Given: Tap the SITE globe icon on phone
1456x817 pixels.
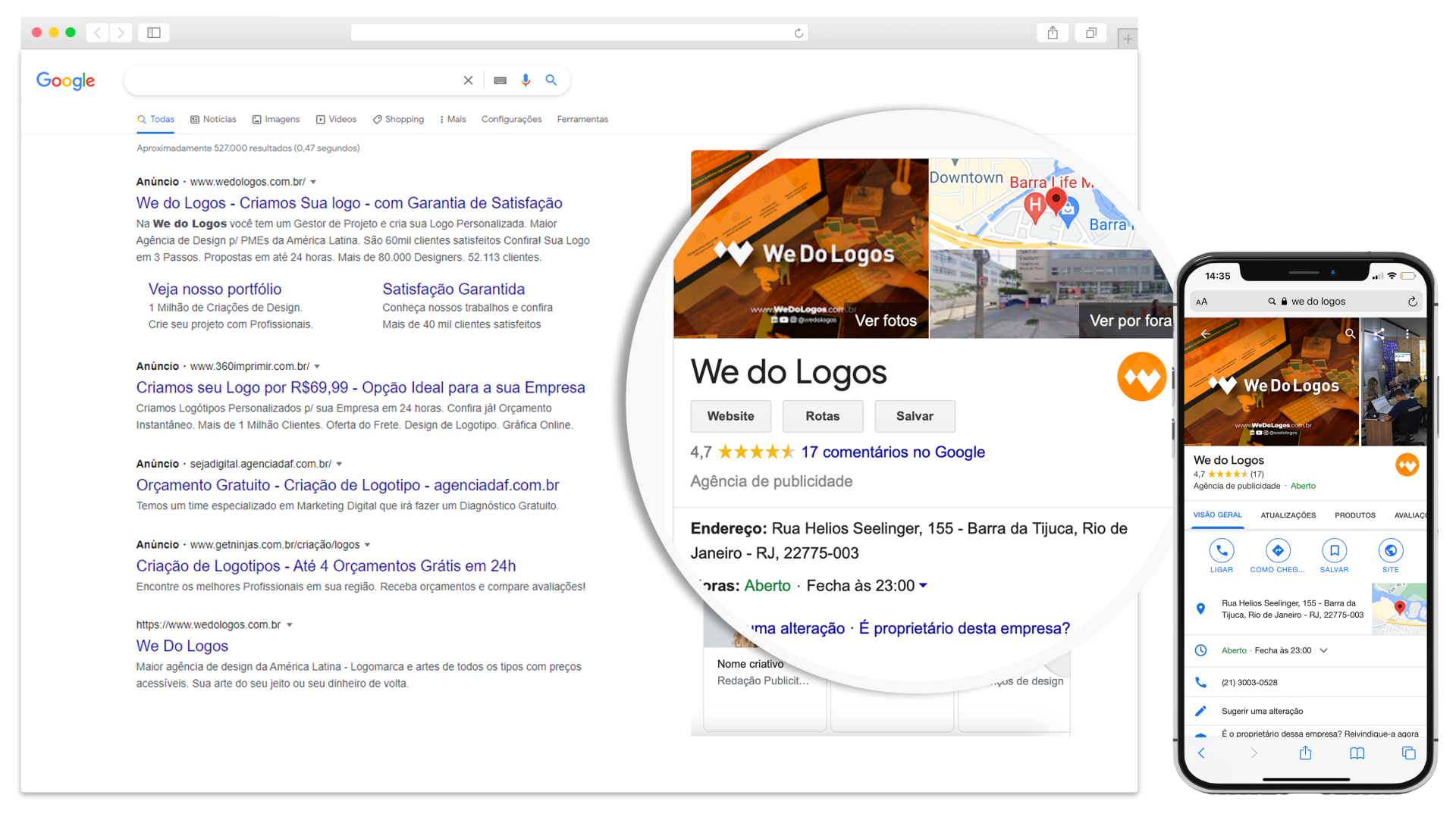Looking at the screenshot, I should (x=1391, y=551).
